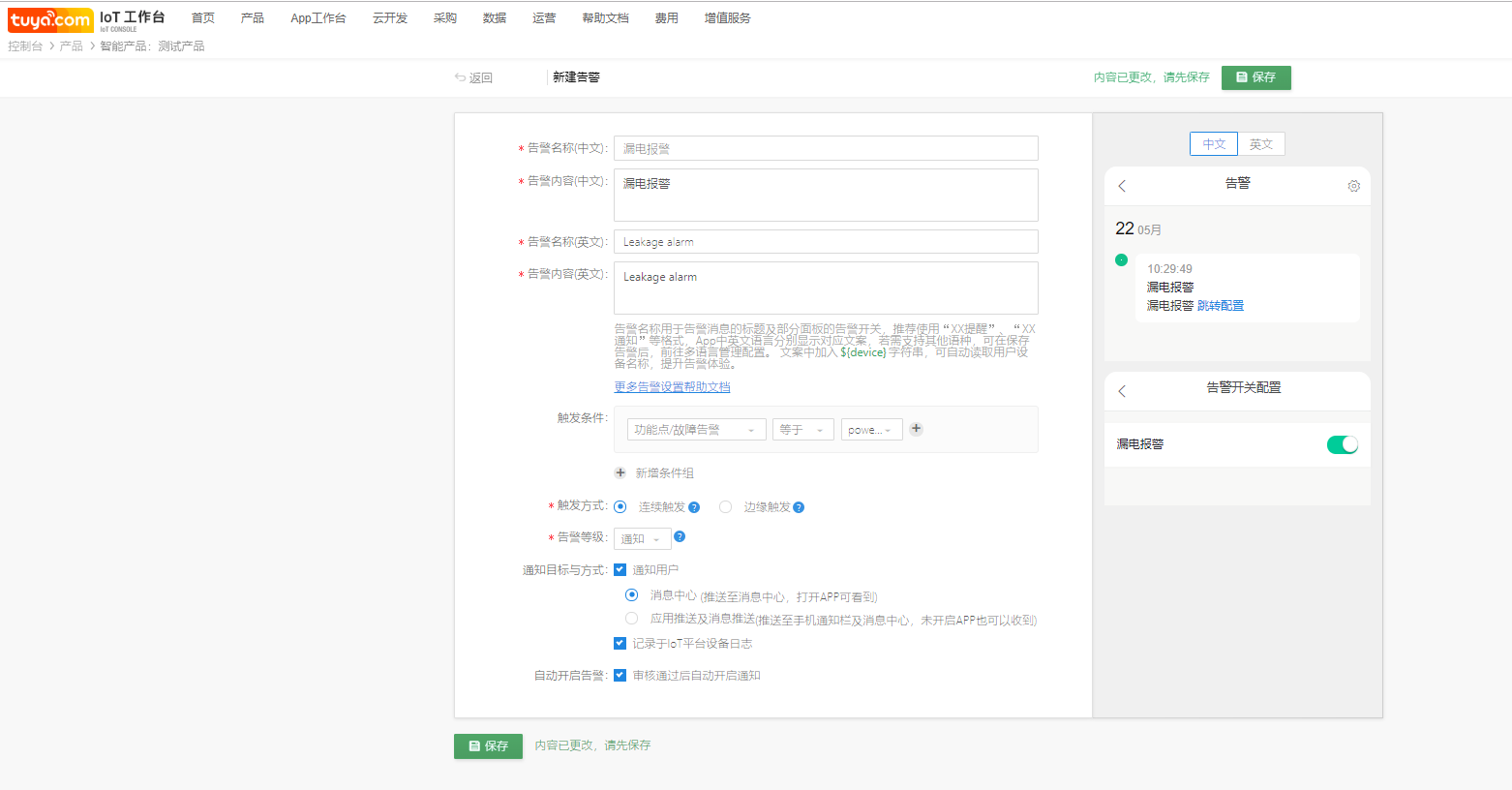Click the 跳转配置 link in preview

tap(1221, 306)
